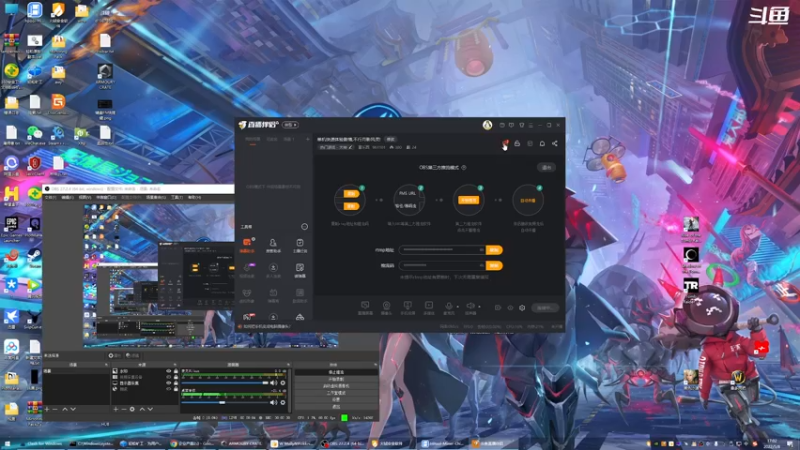Open mode dropdown beside companion logo

click(x=290, y=126)
